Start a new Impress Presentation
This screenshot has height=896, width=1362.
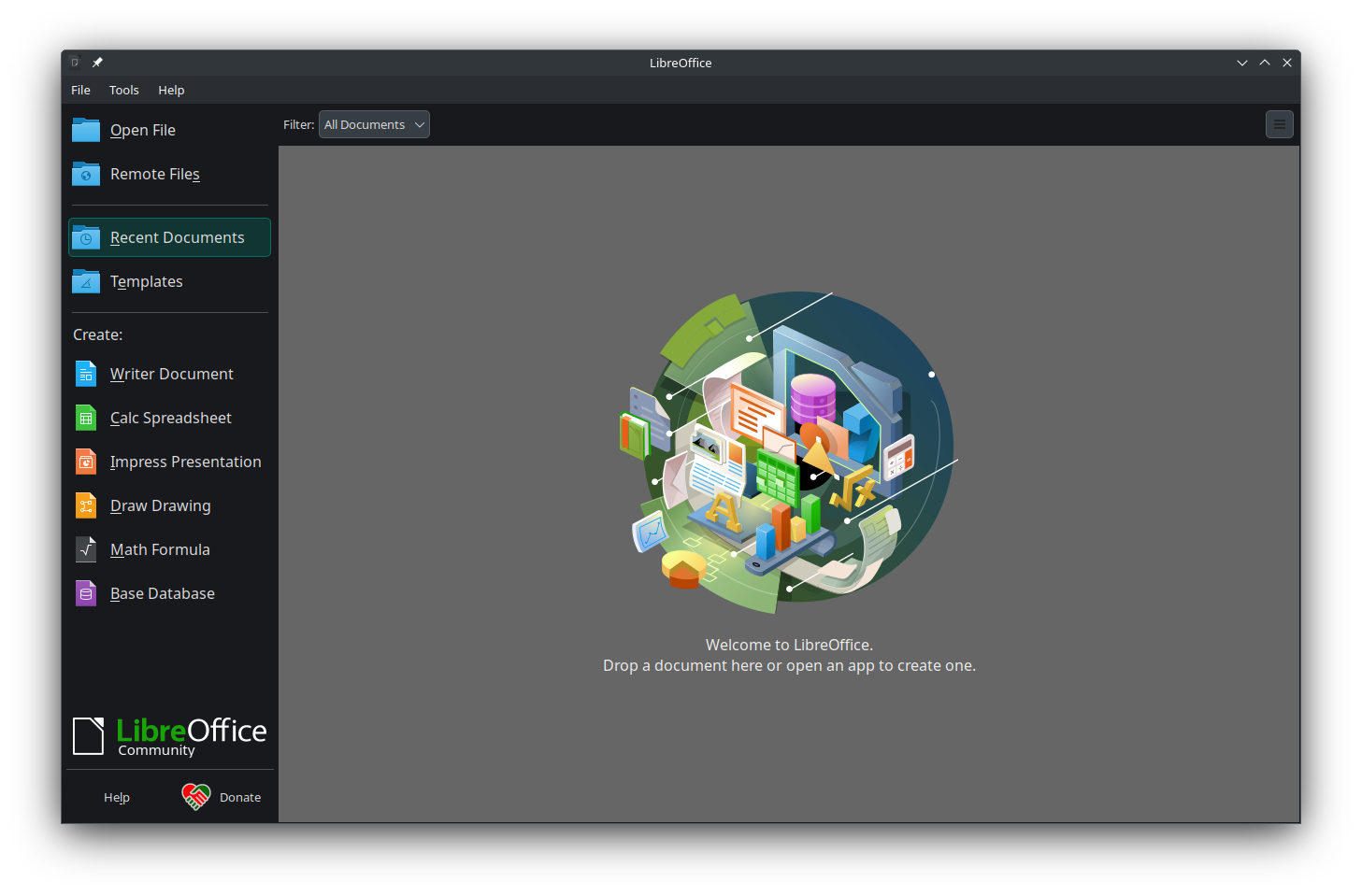pyautogui.click(x=169, y=462)
